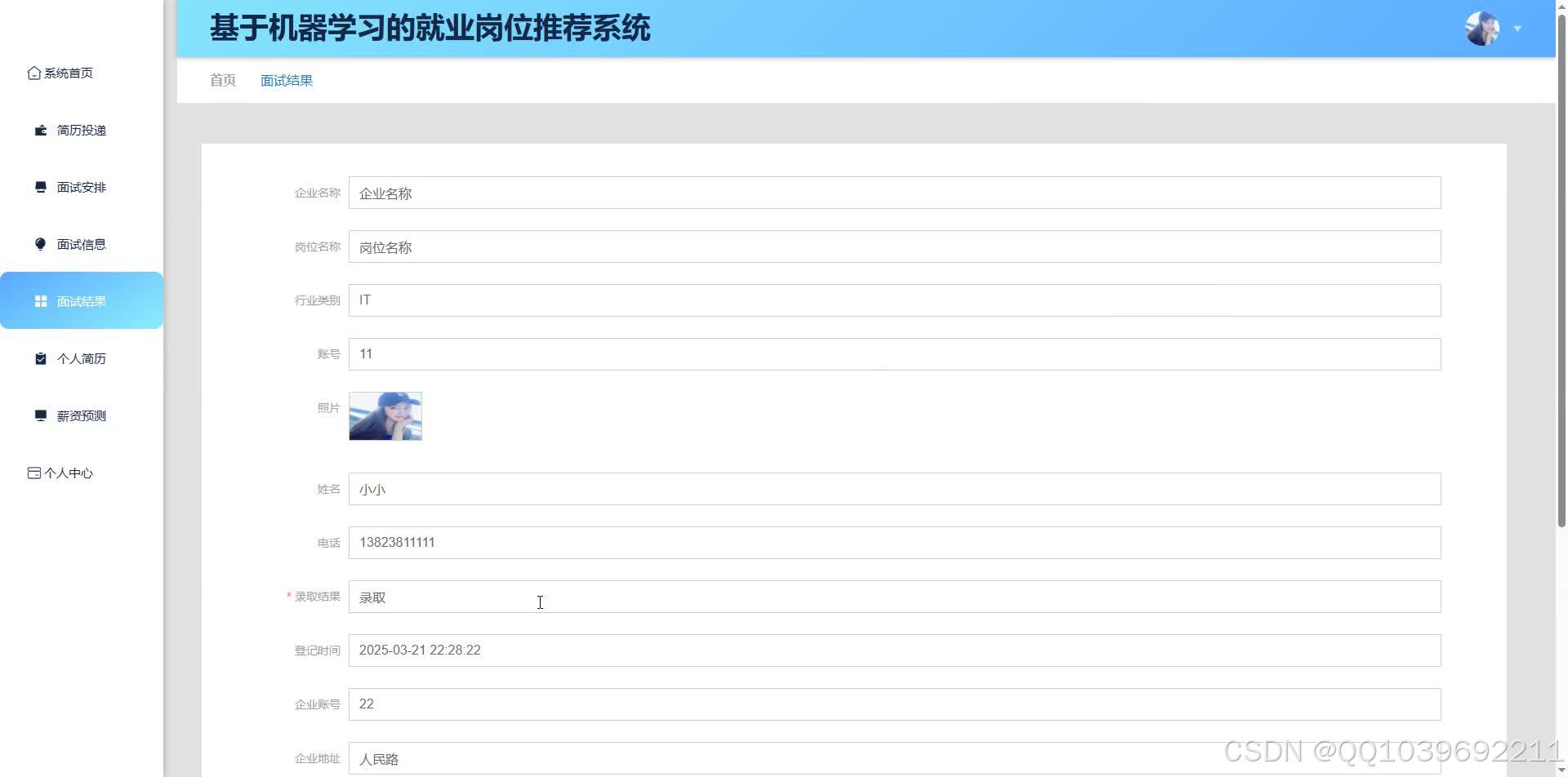The width and height of the screenshot is (1568, 777).
Task: Click the scrollbar down arrow
Action: pos(1561,770)
